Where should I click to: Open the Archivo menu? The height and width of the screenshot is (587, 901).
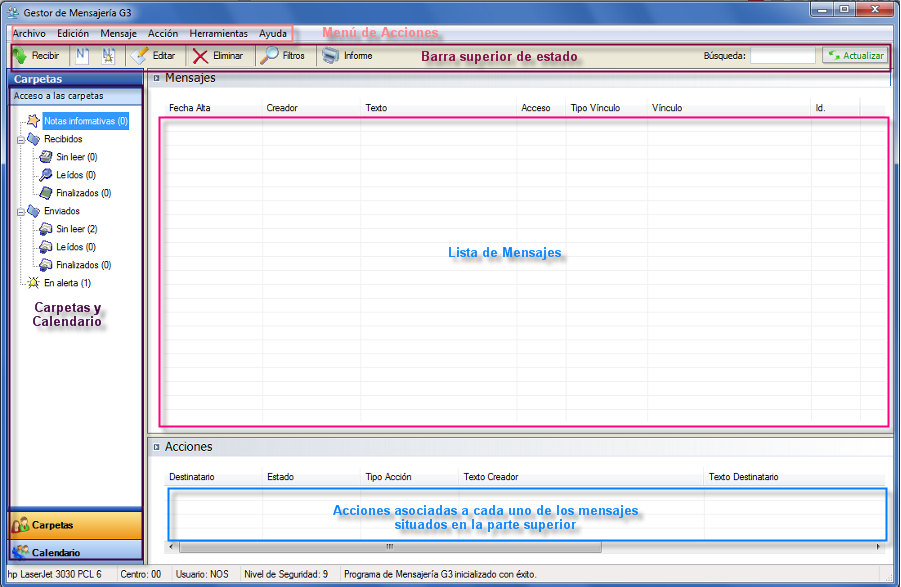[29, 33]
